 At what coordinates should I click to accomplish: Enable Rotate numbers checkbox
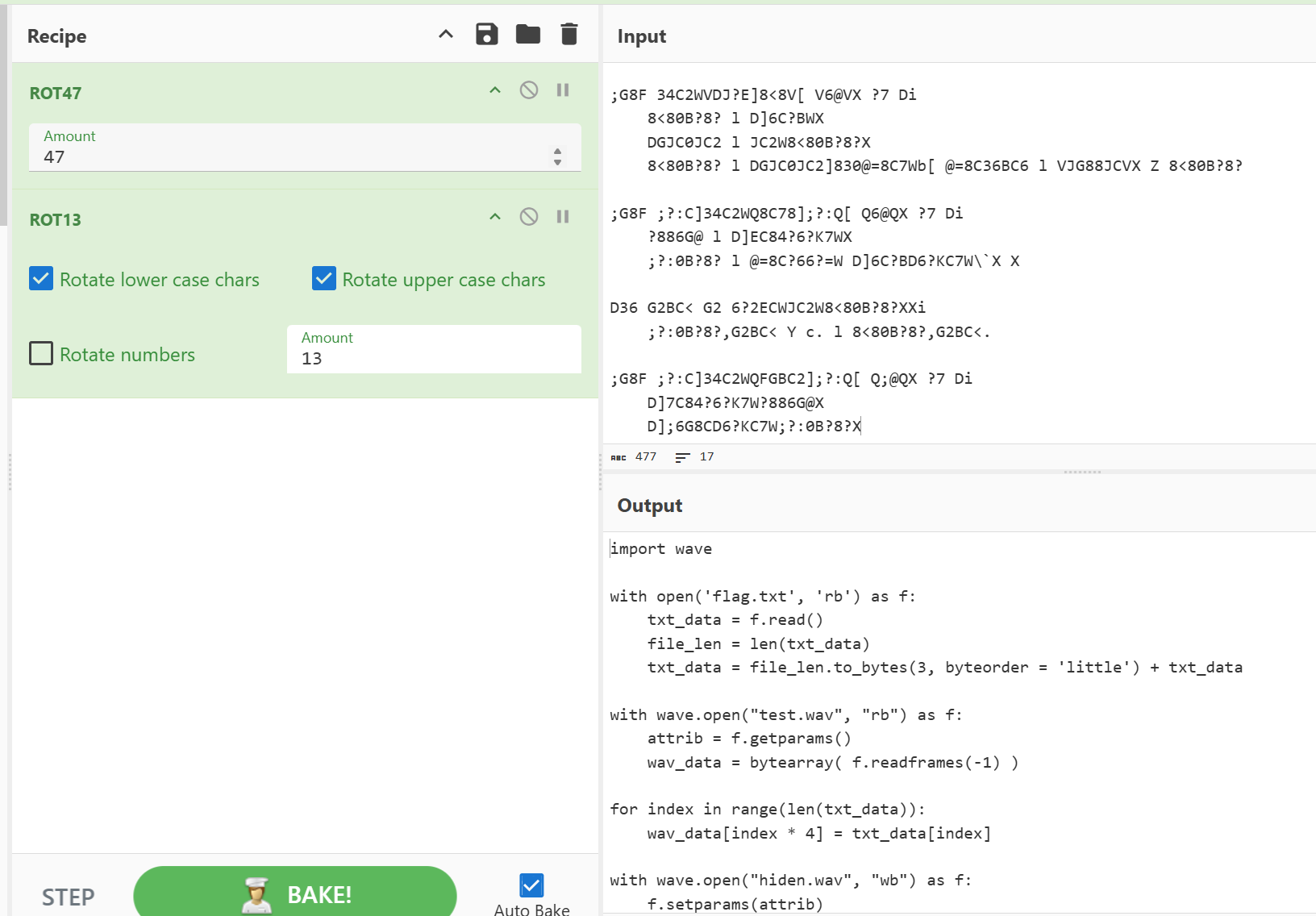(41, 354)
